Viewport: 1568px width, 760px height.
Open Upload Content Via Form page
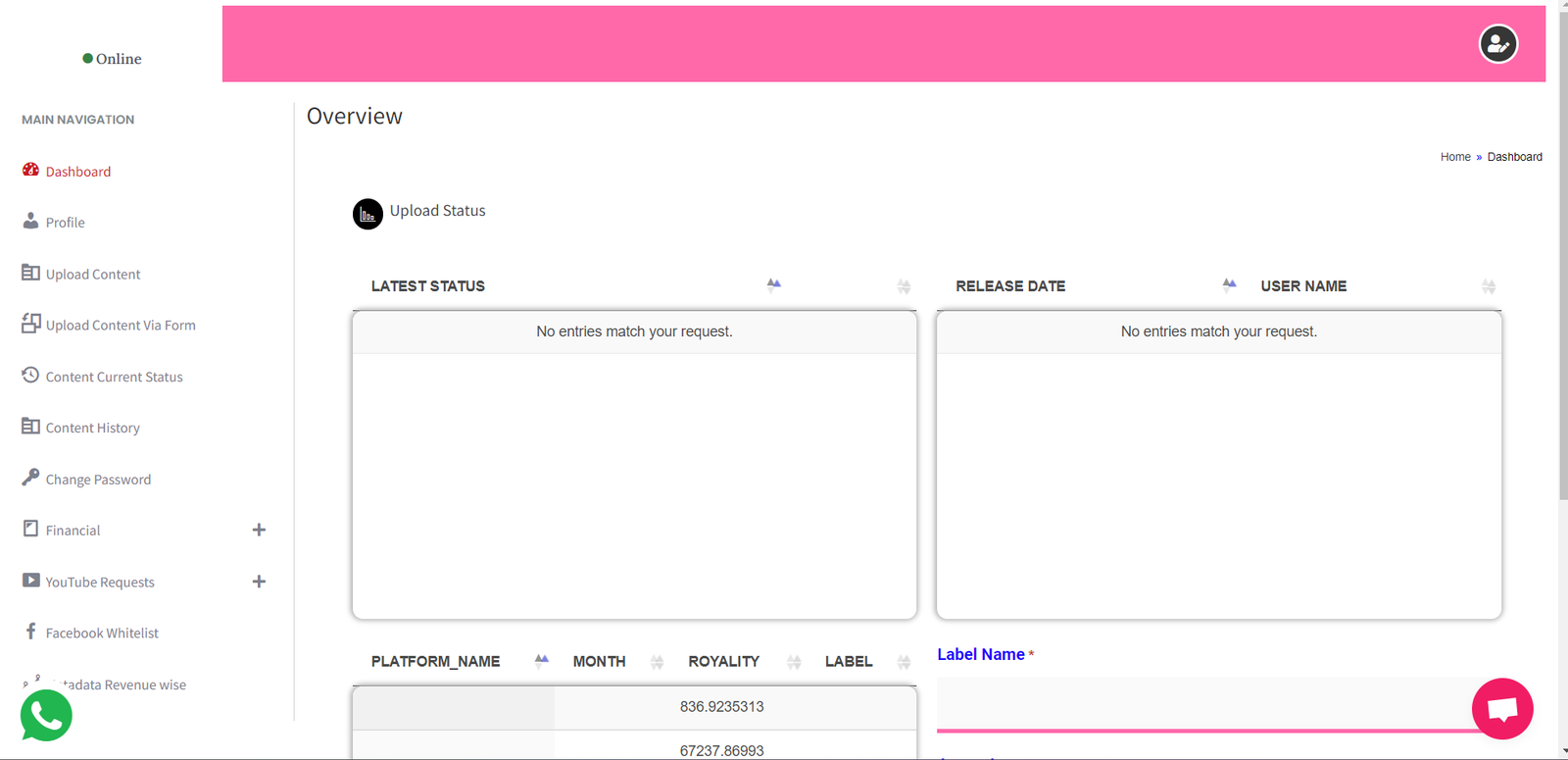point(120,326)
